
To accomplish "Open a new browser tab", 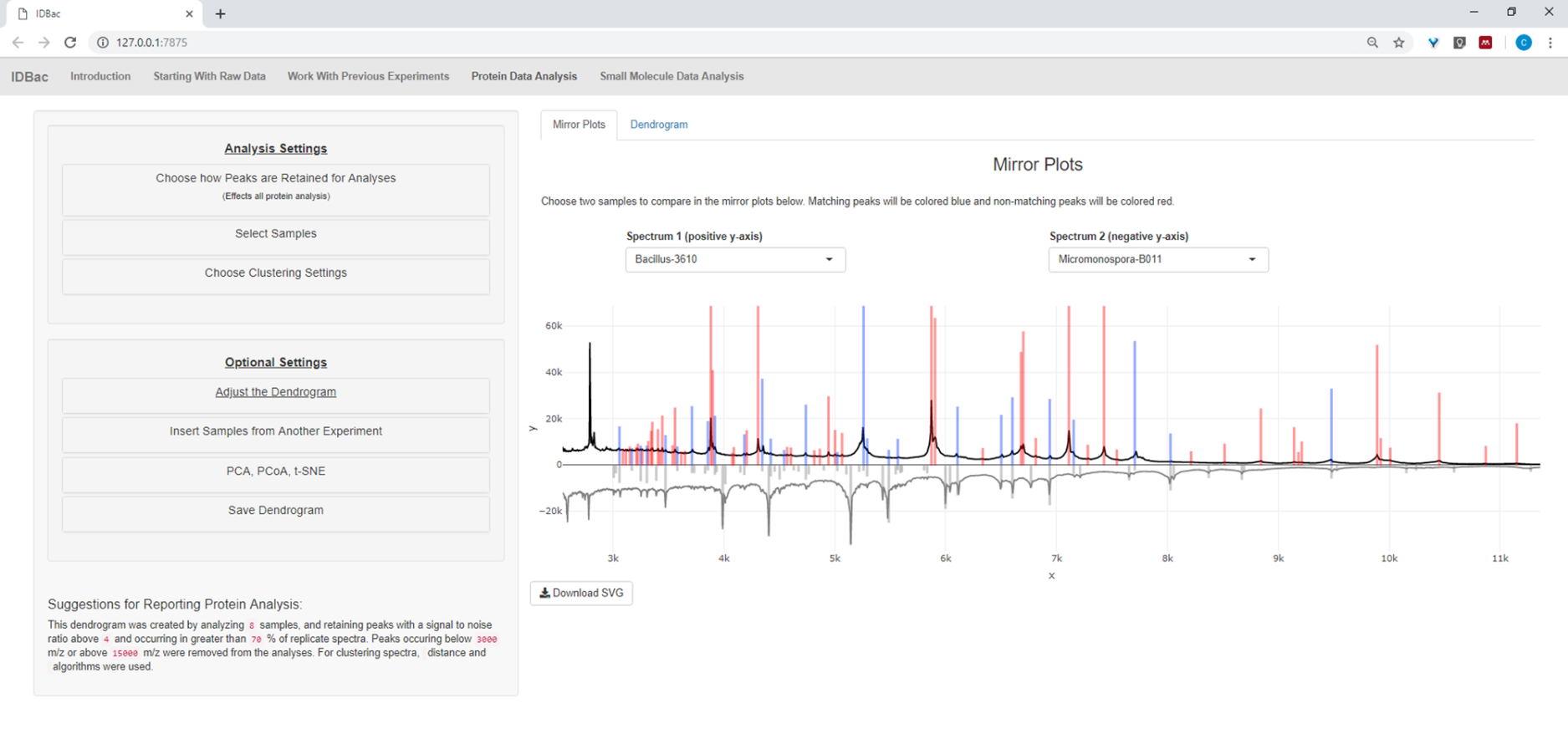I will (x=221, y=13).
